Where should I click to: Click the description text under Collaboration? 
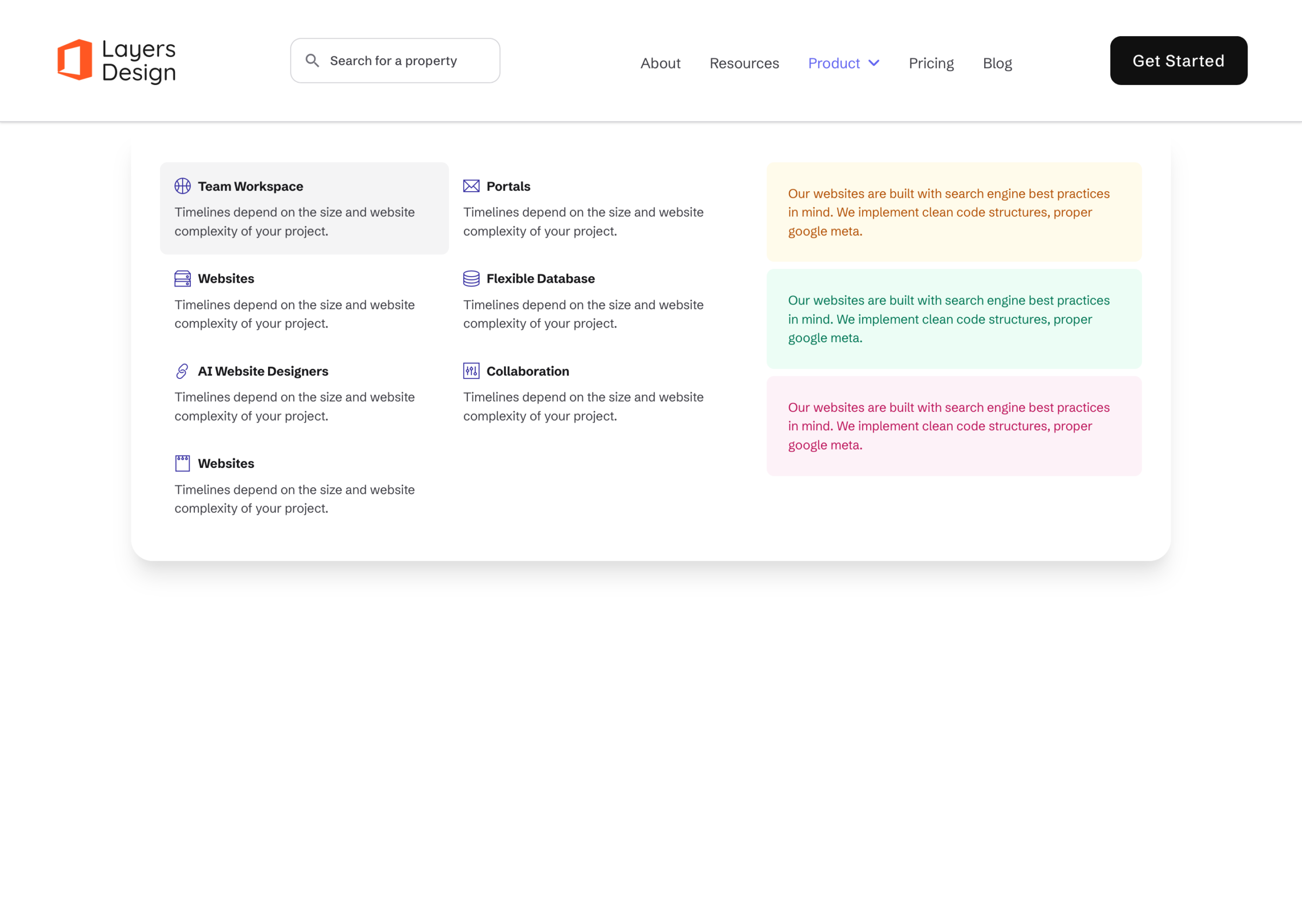click(x=583, y=406)
